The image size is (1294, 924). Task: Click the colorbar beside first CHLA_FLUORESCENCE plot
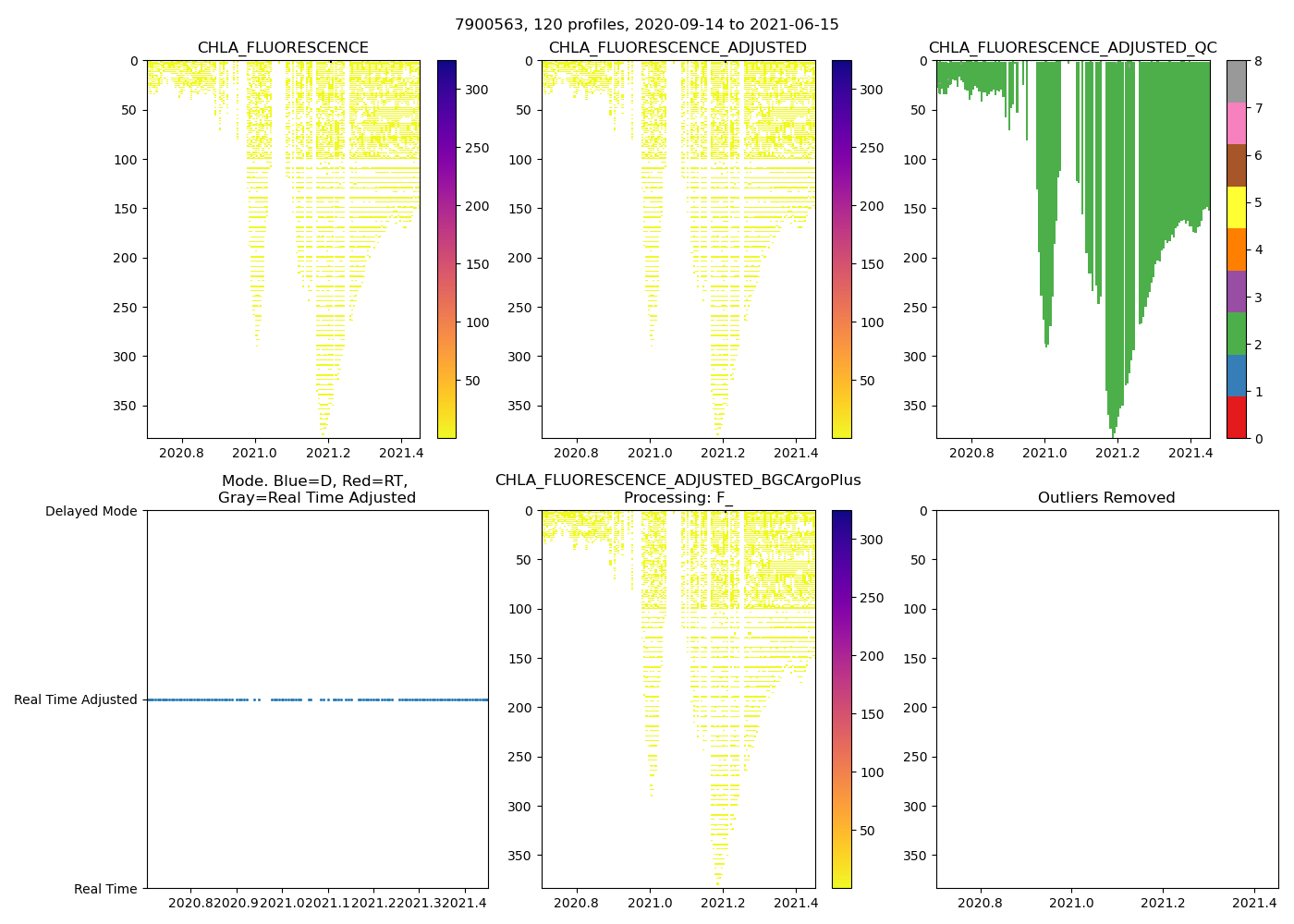pos(446,249)
